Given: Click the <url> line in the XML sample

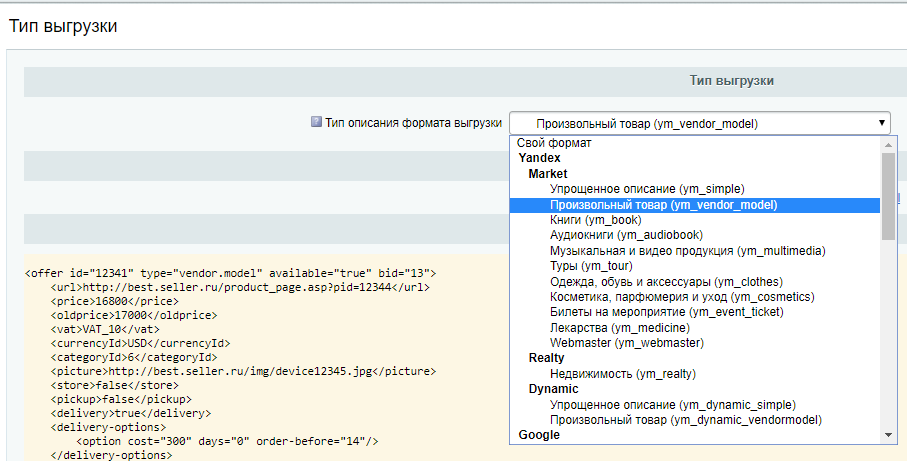Looking at the screenshot, I should click(x=240, y=287).
